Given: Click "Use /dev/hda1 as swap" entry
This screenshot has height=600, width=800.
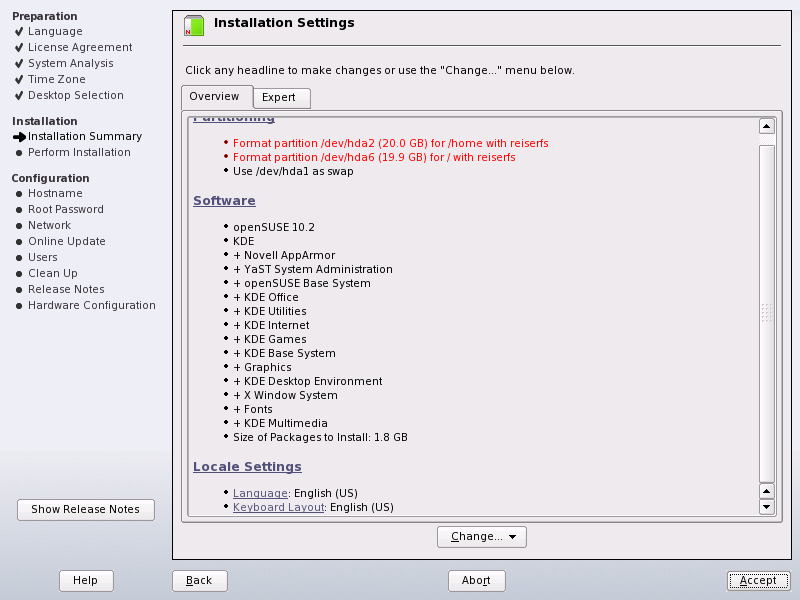Looking at the screenshot, I should pyautogui.click(x=293, y=171).
